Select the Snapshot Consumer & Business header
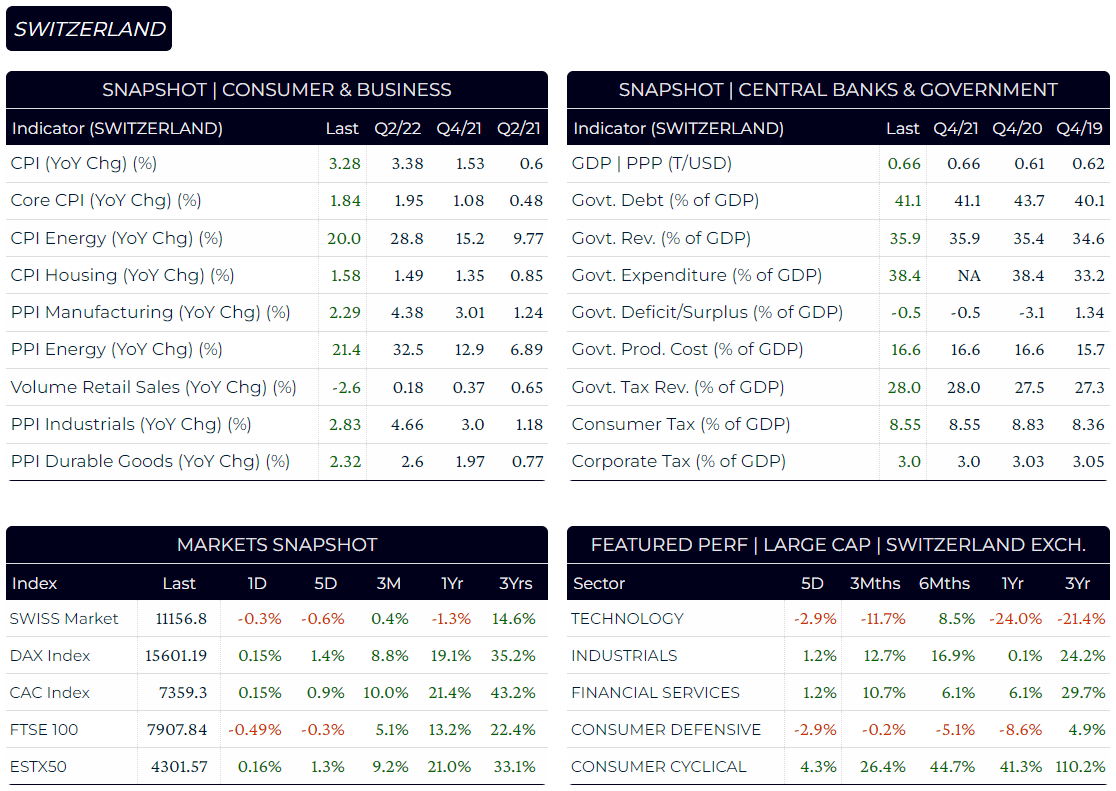Viewport: 1116px width, 791px height. click(277, 90)
